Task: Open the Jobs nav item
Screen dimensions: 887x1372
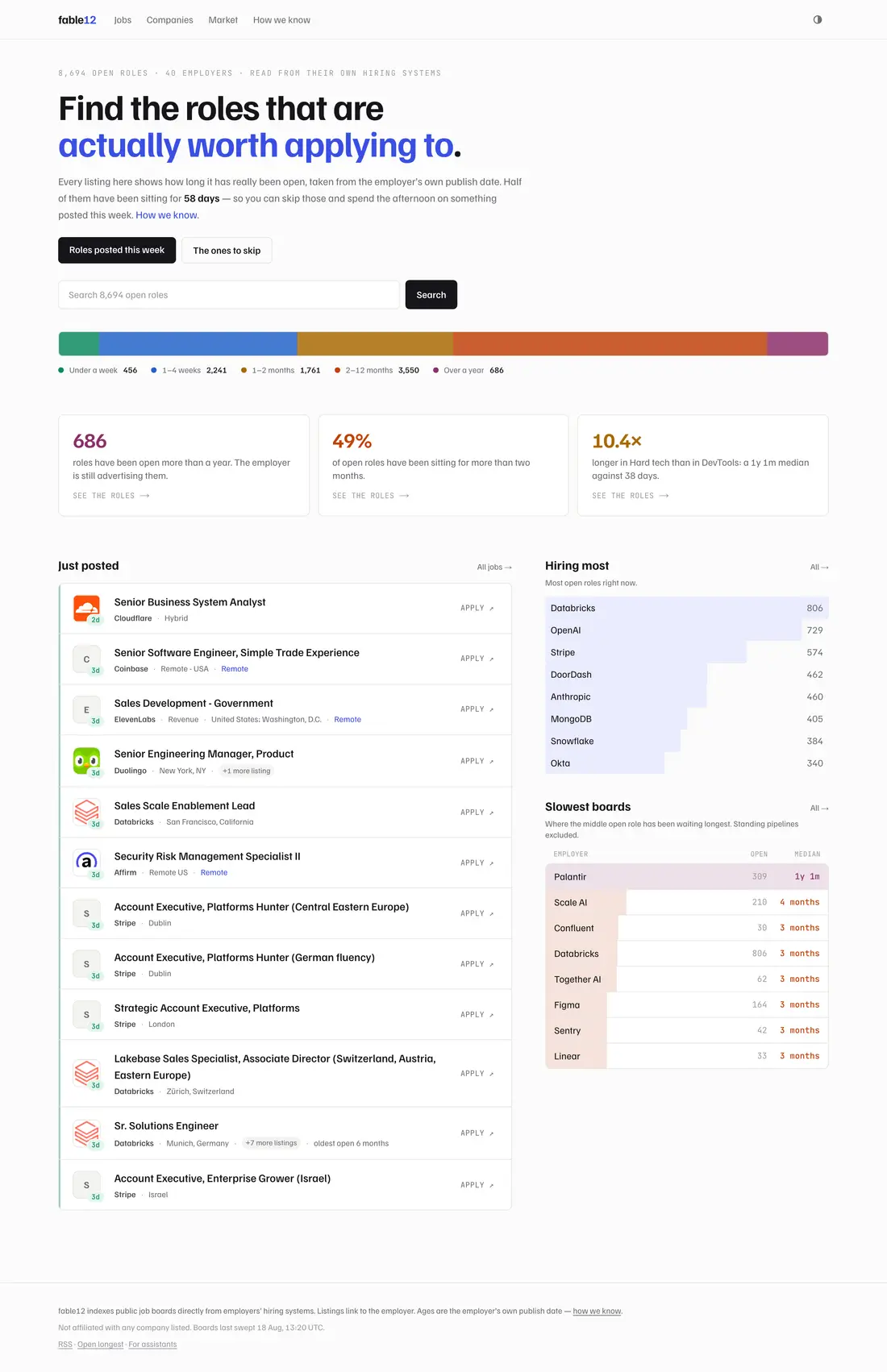Action: pos(123,20)
